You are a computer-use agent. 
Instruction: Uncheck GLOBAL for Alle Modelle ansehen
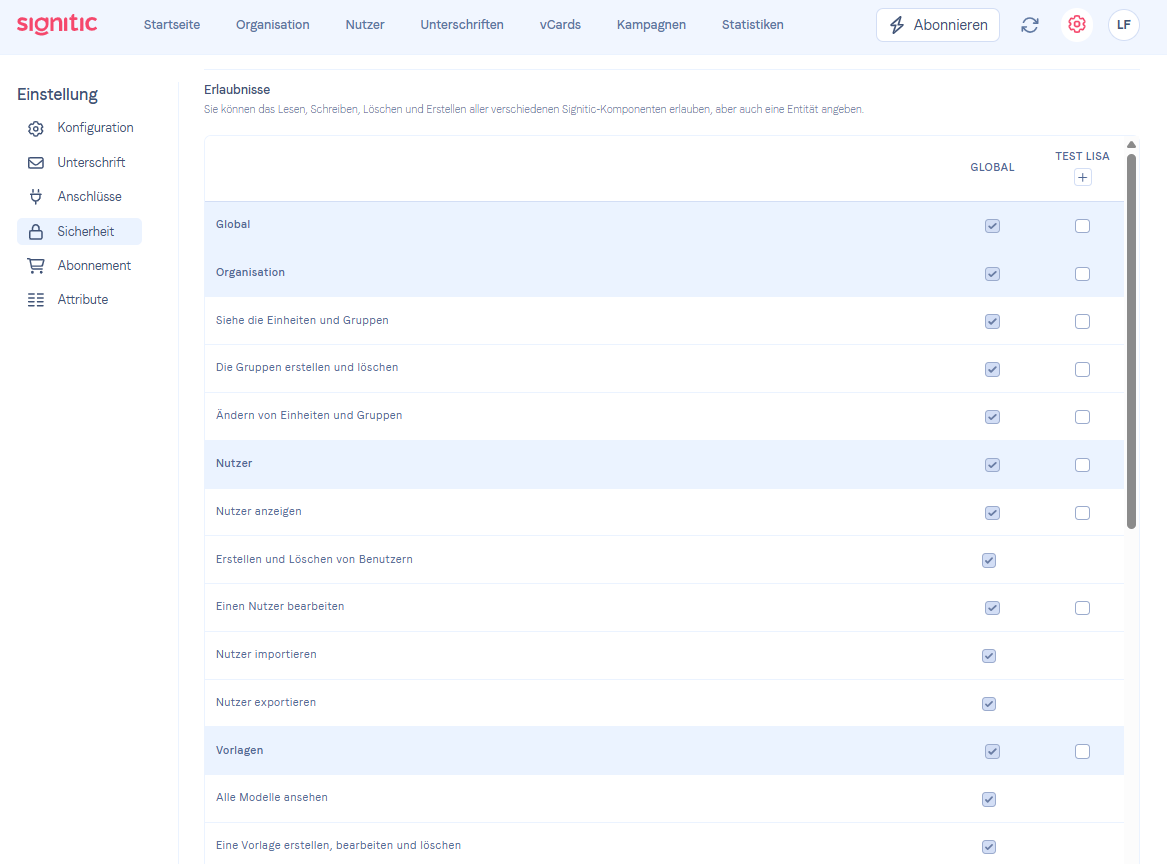pyautogui.click(x=988, y=799)
